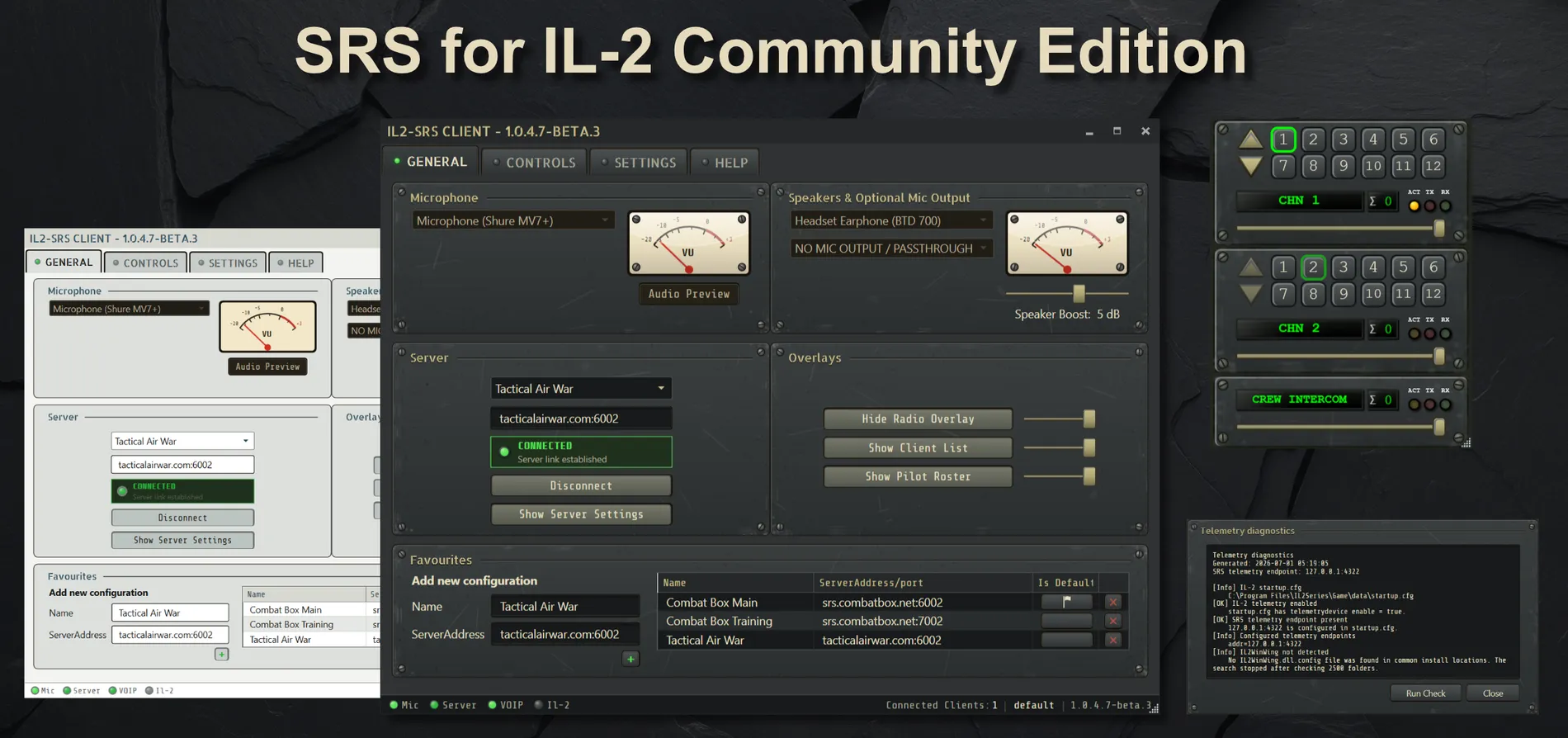The image size is (1568, 738).
Task: Click the ACT lamp on CHN 1 radio
Action: click(x=1414, y=206)
